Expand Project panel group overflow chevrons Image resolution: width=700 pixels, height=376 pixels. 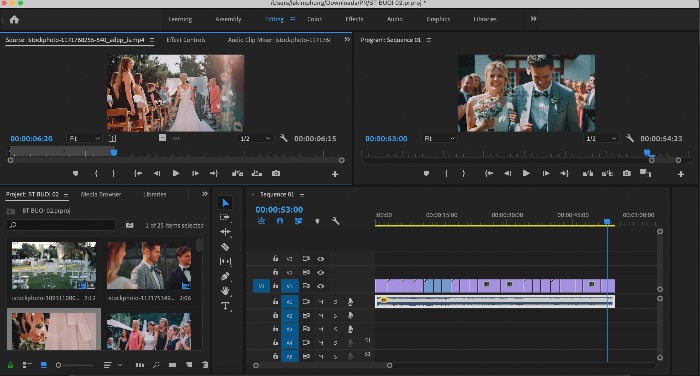[x=204, y=194]
